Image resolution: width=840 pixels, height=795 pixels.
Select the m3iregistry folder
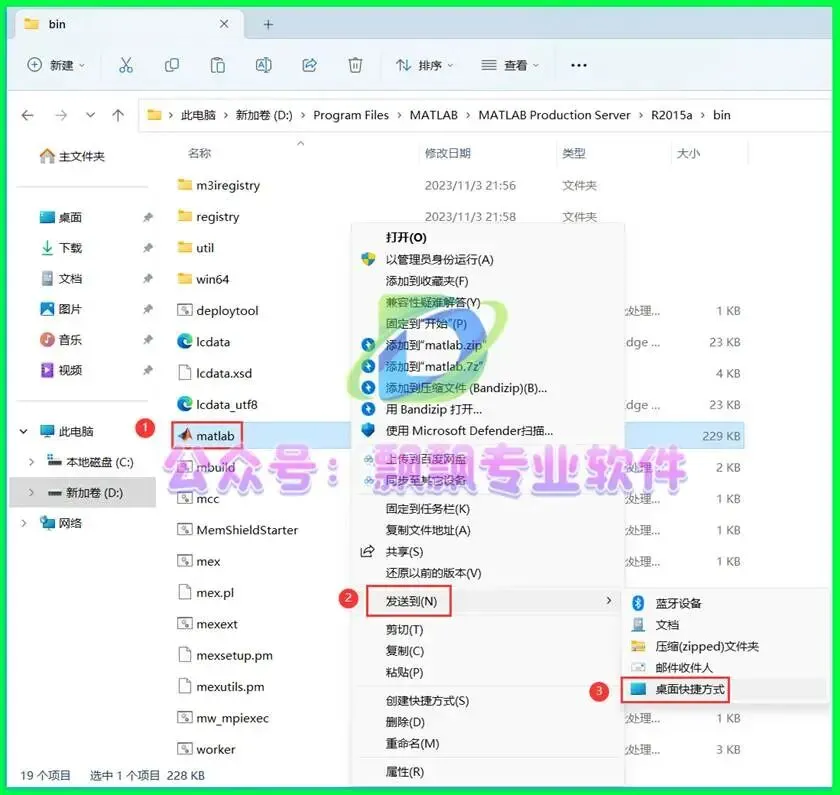pos(219,185)
